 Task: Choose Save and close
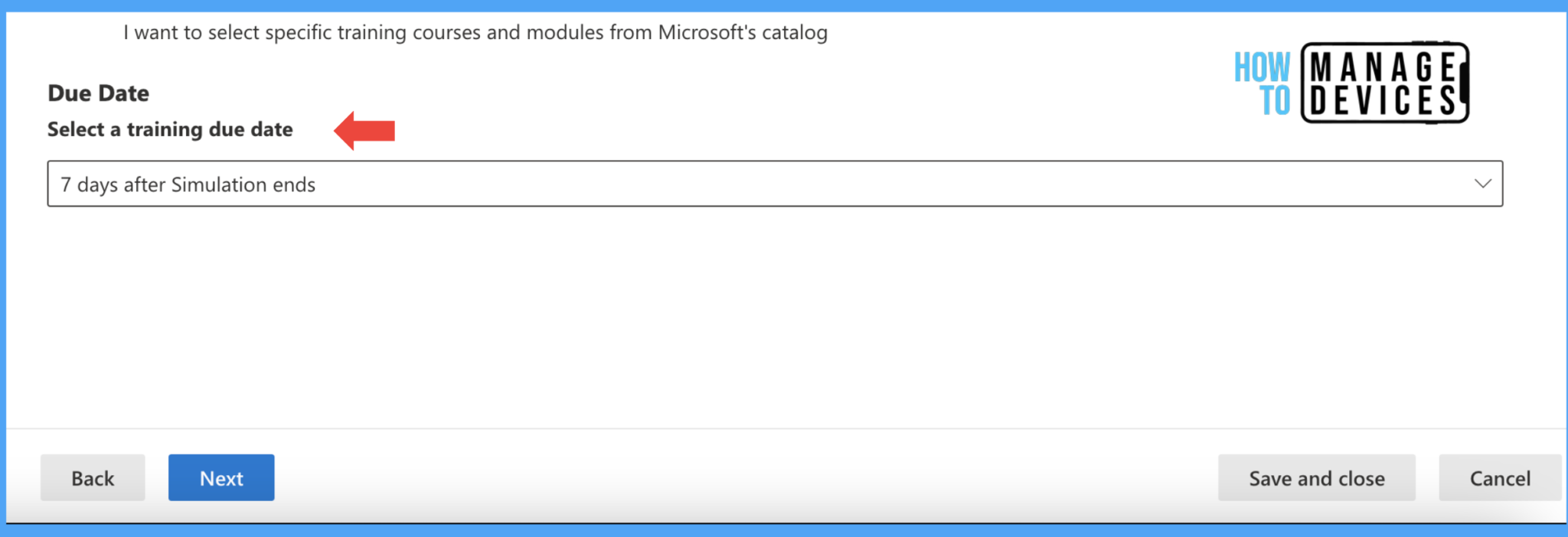(x=1316, y=477)
